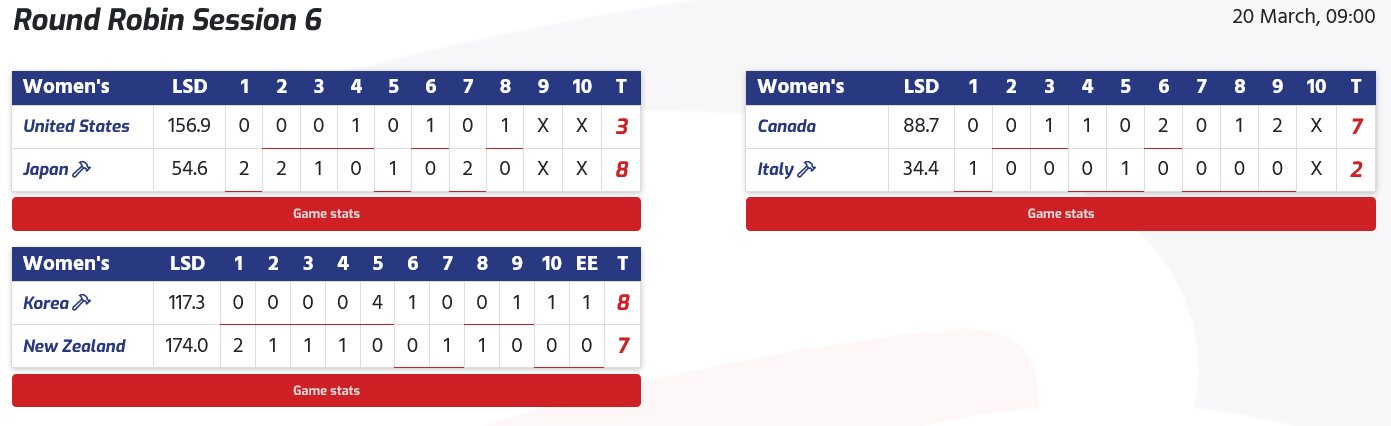Open Game stats for United States vs Japan
The height and width of the screenshot is (426, 1391).
point(326,214)
